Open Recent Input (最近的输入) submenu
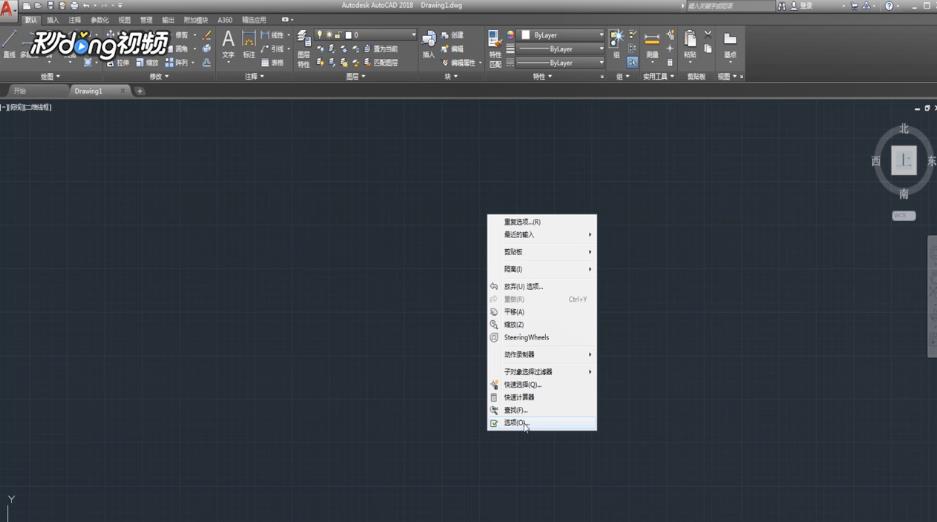Image resolution: width=937 pixels, height=522 pixels. click(x=541, y=235)
